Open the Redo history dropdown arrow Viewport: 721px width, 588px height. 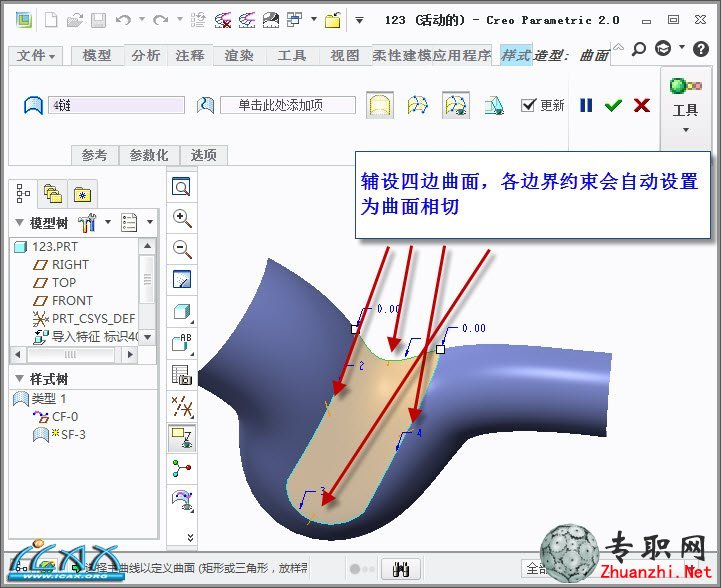[180, 19]
